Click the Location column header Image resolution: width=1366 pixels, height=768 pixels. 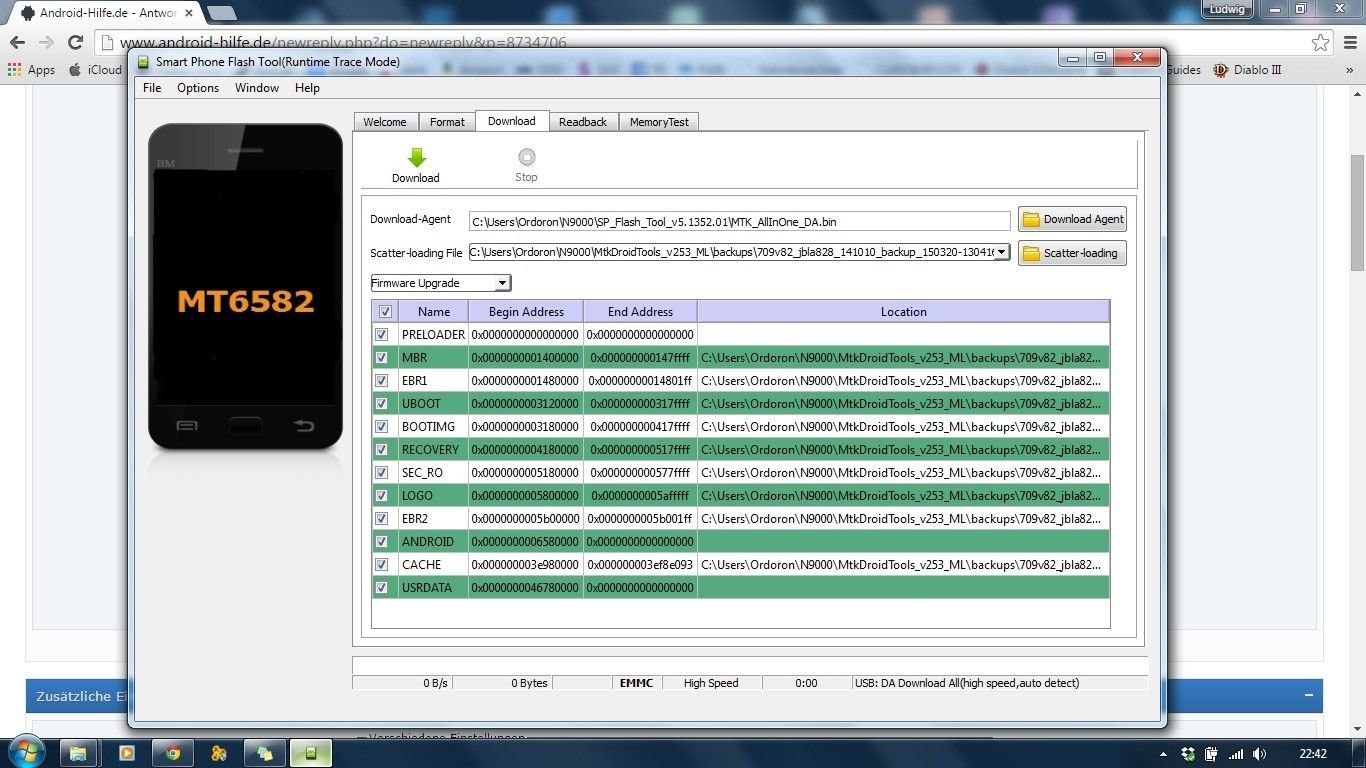pos(904,312)
